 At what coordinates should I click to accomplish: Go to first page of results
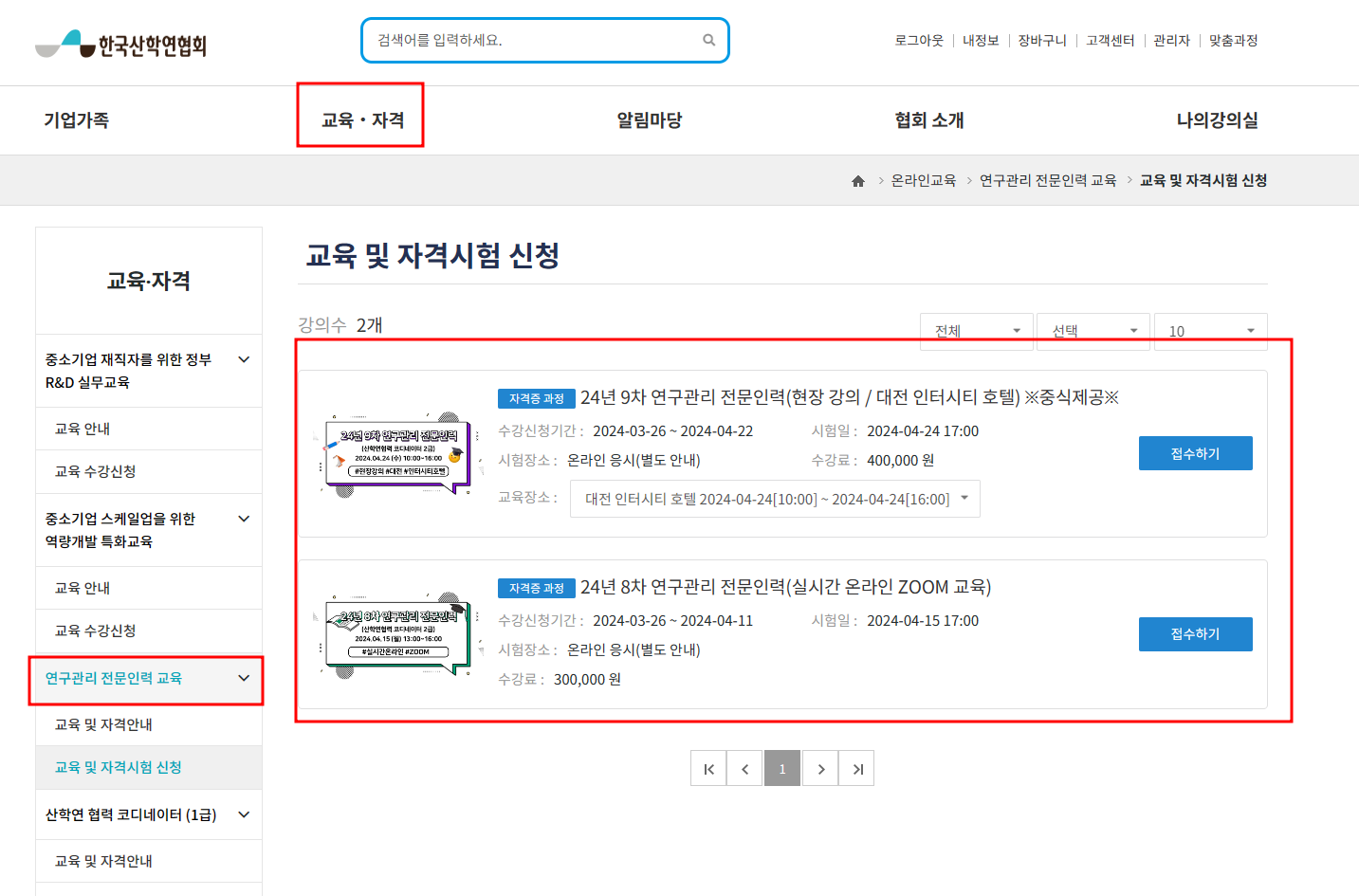coord(708,769)
